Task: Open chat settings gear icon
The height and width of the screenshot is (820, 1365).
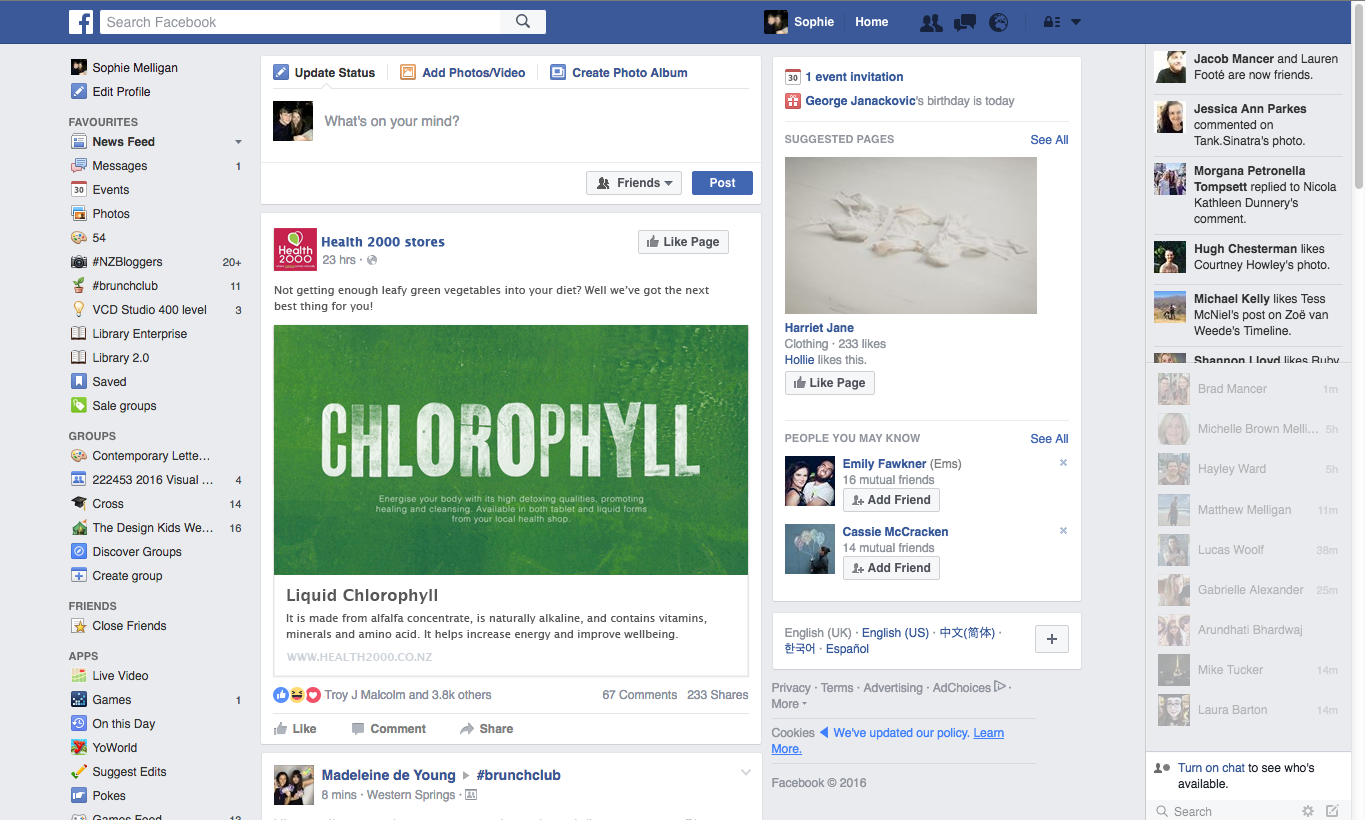Action: point(1307,811)
